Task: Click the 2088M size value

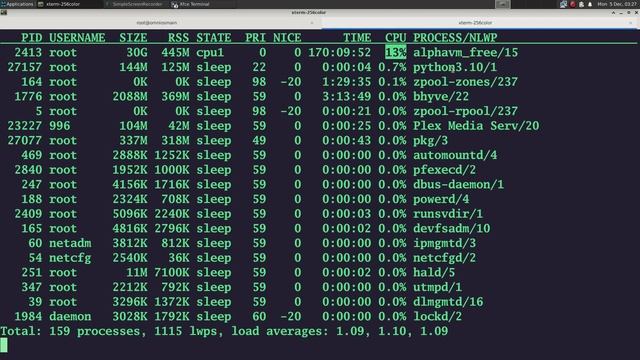Action: (x=130, y=96)
